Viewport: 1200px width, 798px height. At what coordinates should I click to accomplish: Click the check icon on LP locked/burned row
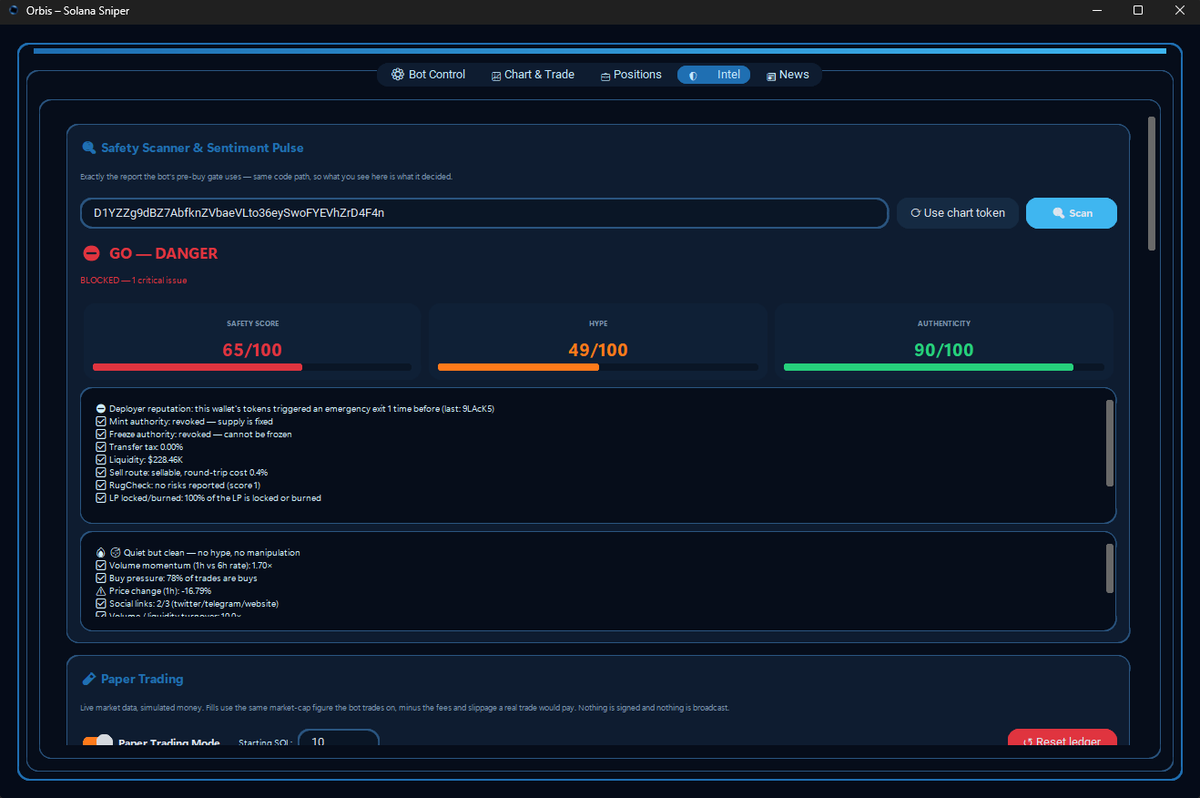pos(101,498)
